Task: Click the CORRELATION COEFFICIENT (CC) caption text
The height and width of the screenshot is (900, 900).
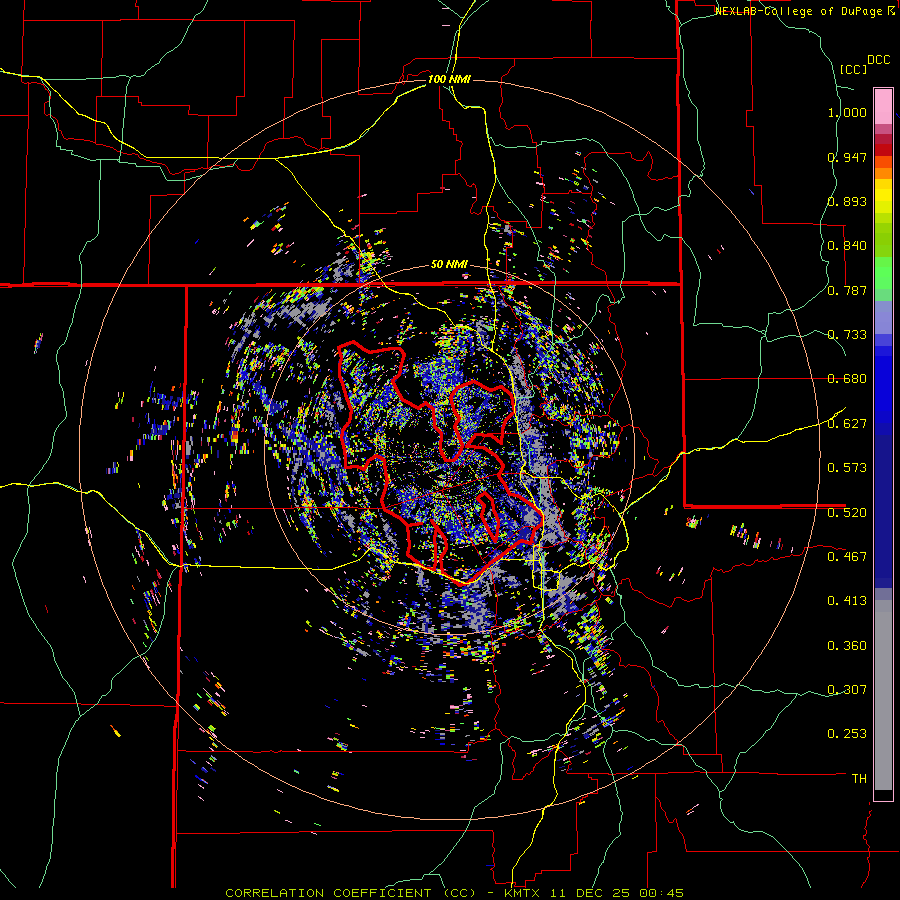Action: [350, 893]
